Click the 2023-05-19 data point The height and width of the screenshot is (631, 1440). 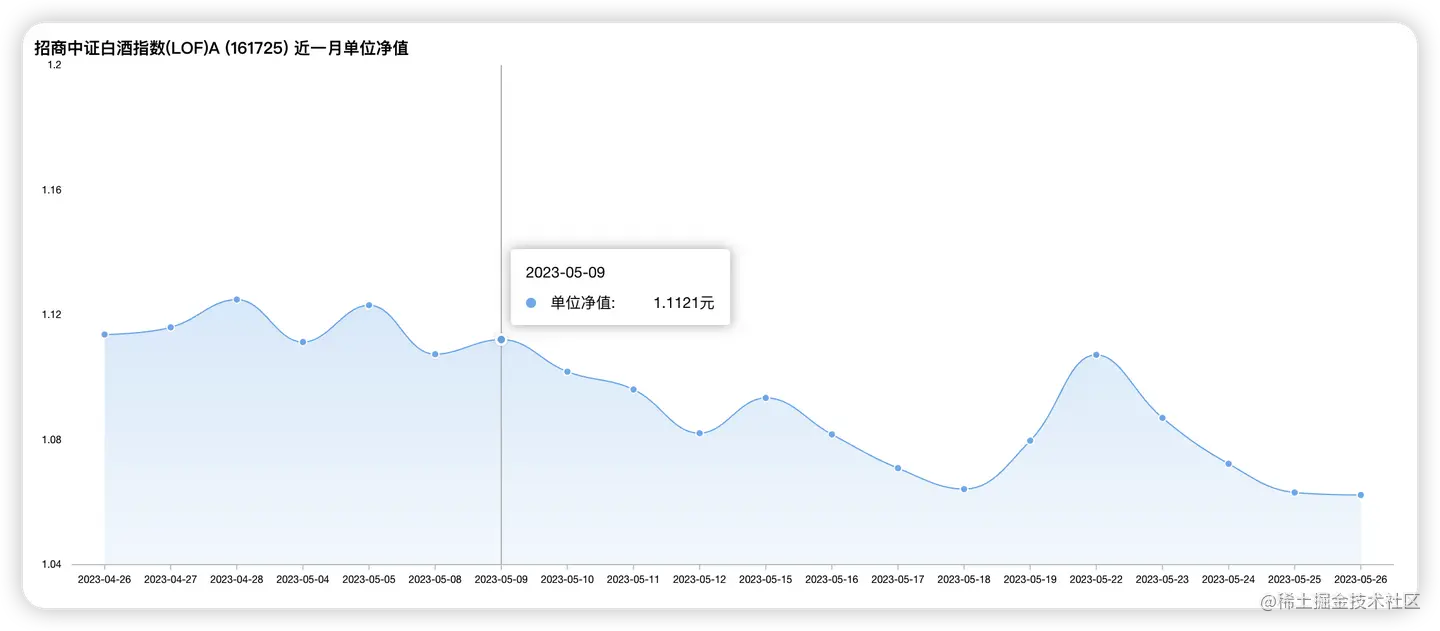(x=1030, y=440)
